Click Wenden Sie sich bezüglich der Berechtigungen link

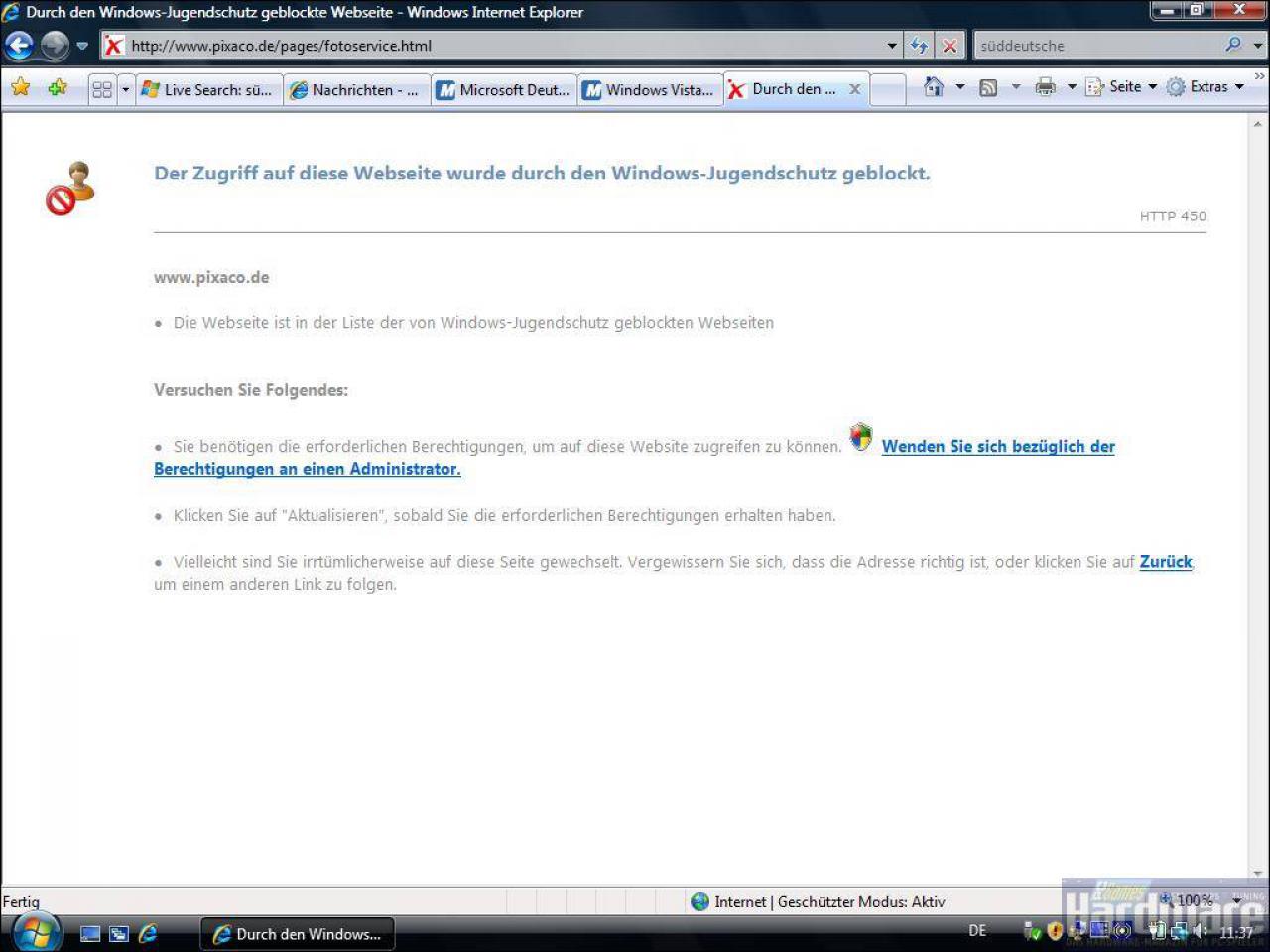point(635,457)
